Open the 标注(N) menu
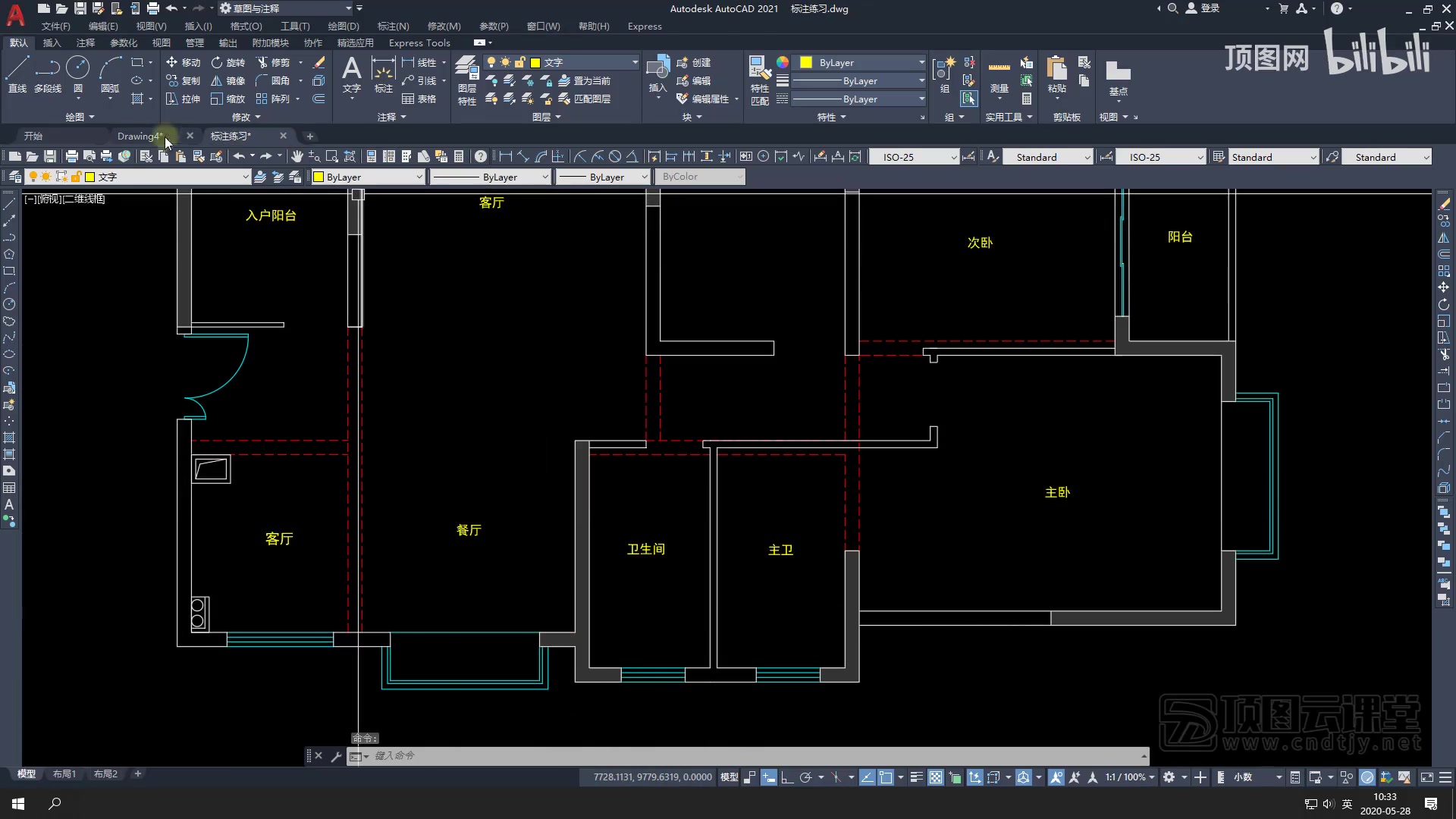 pos(393,26)
